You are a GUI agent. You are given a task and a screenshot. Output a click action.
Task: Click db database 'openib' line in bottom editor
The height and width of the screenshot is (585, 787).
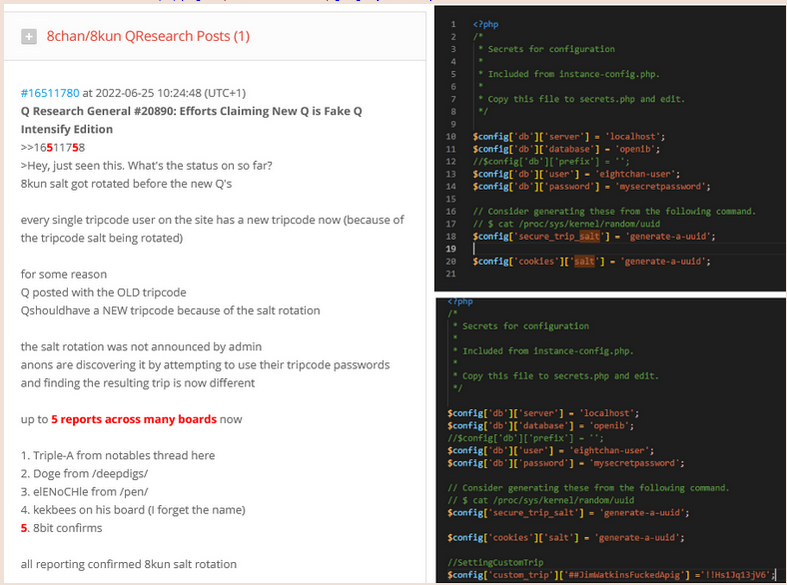coord(541,426)
